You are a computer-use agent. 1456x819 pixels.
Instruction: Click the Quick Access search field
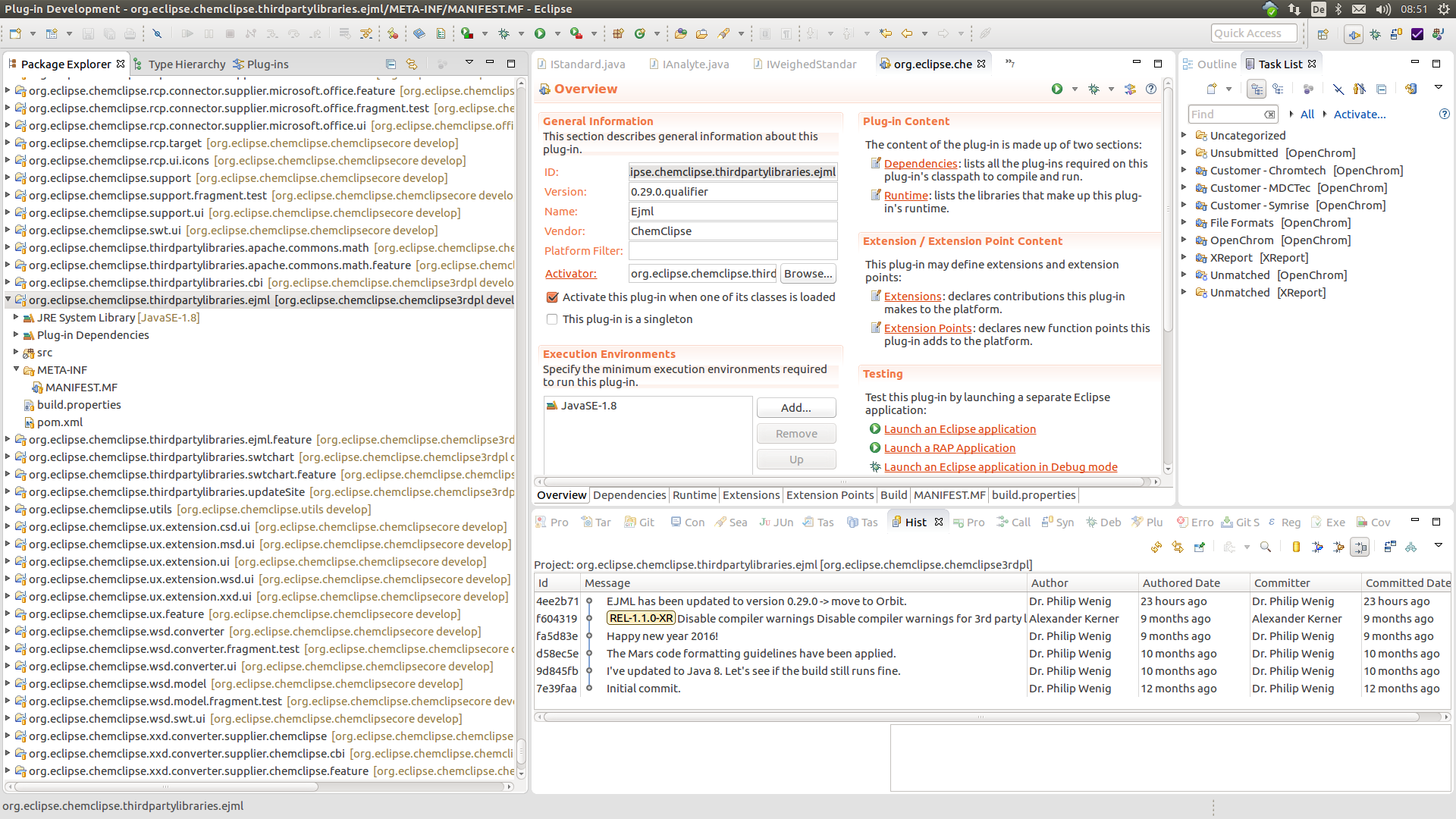click(x=1255, y=33)
